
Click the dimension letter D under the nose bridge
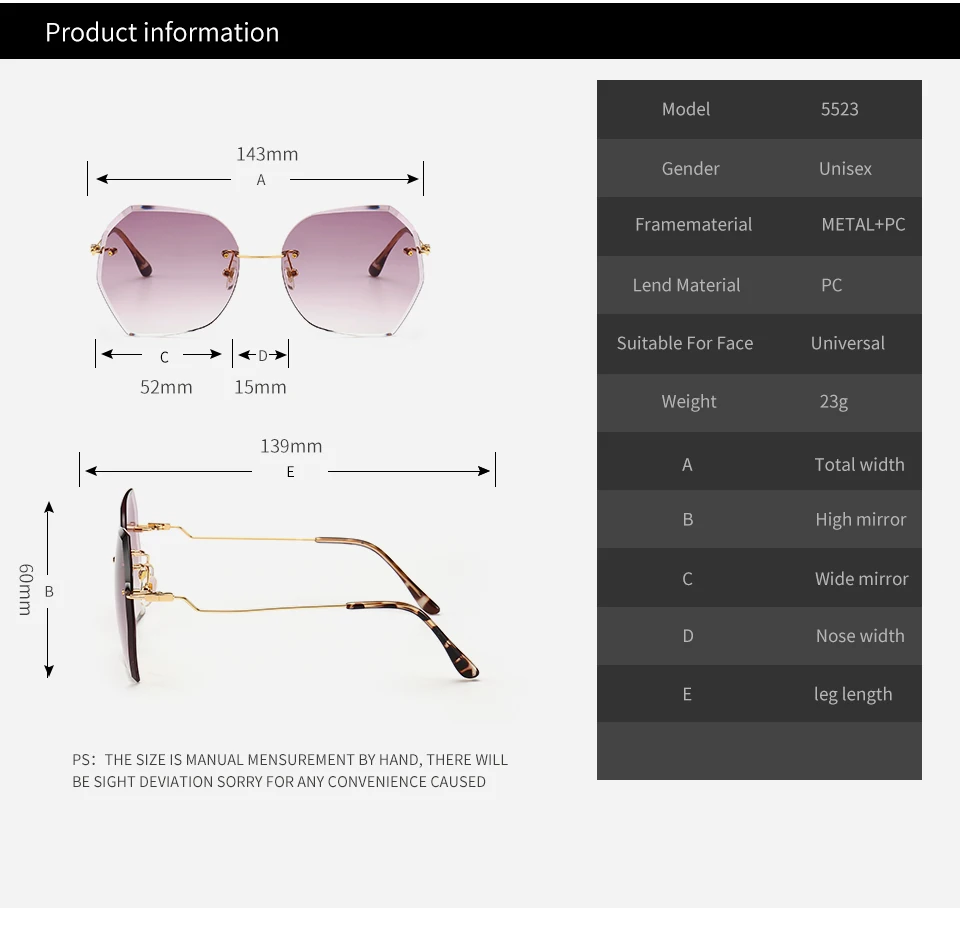[263, 356]
